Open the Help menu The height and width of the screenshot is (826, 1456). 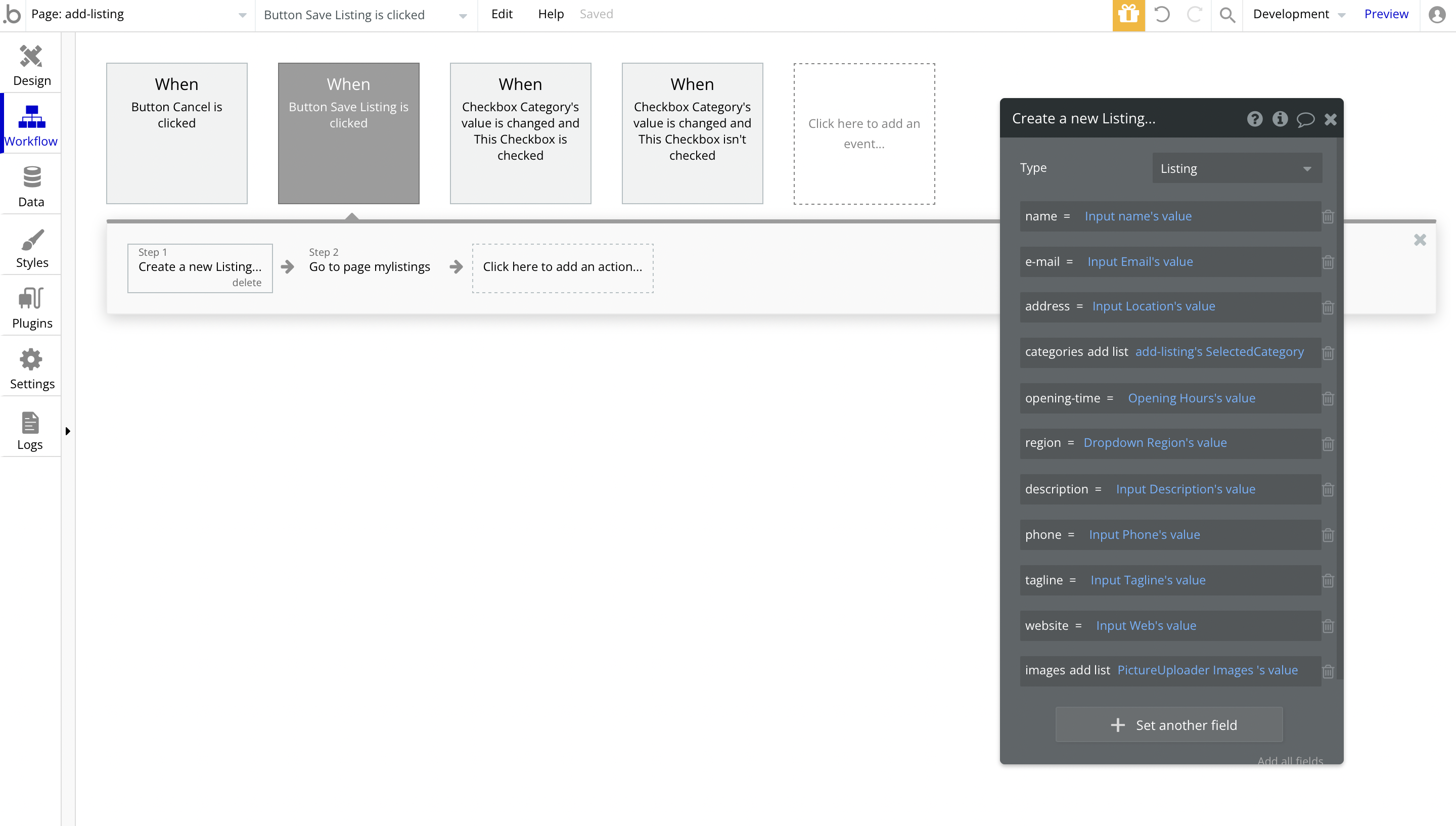(x=550, y=14)
